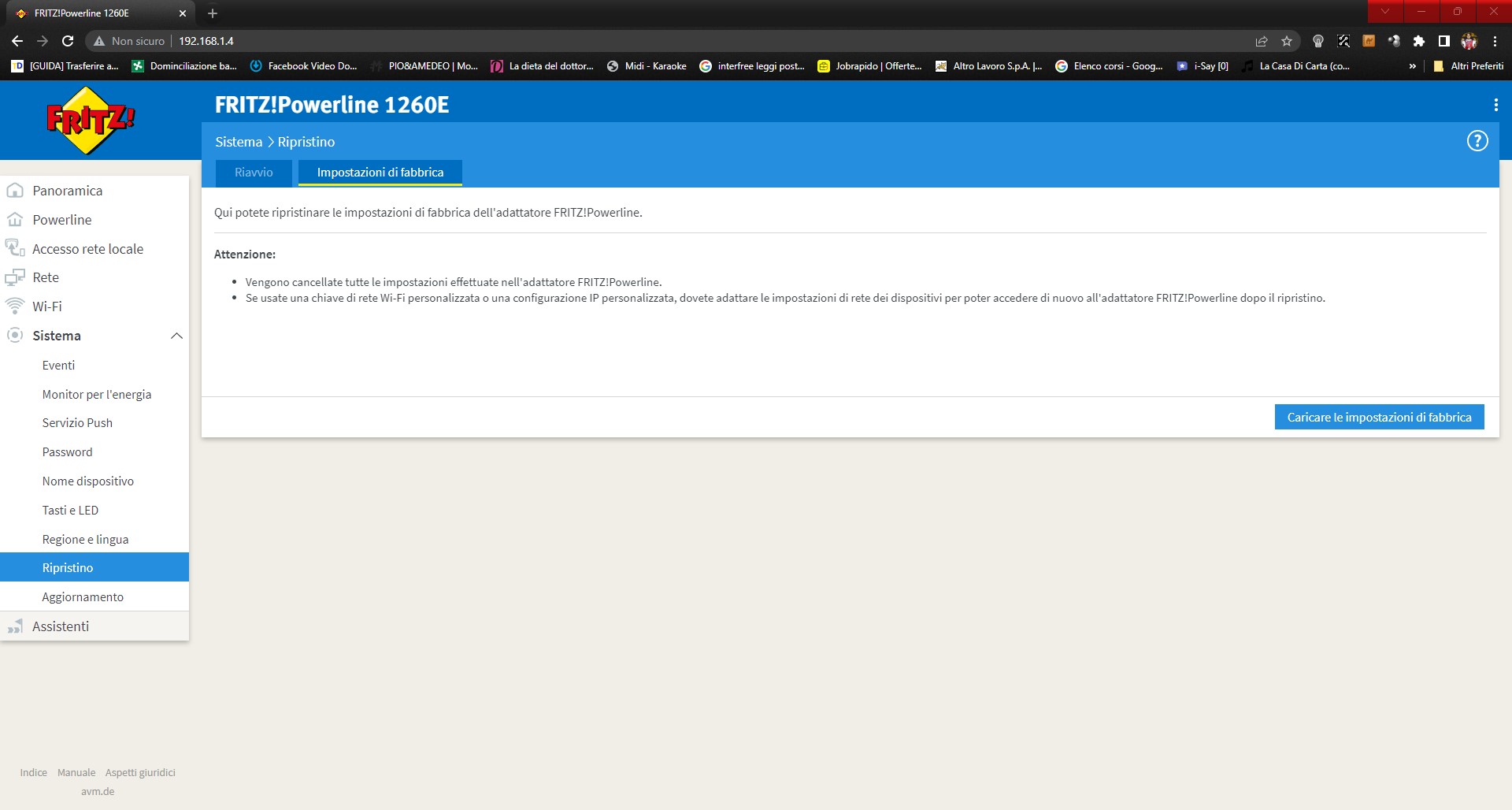
Task: Open the Altri Preferiti bookmarks folder
Action: pos(1468,66)
